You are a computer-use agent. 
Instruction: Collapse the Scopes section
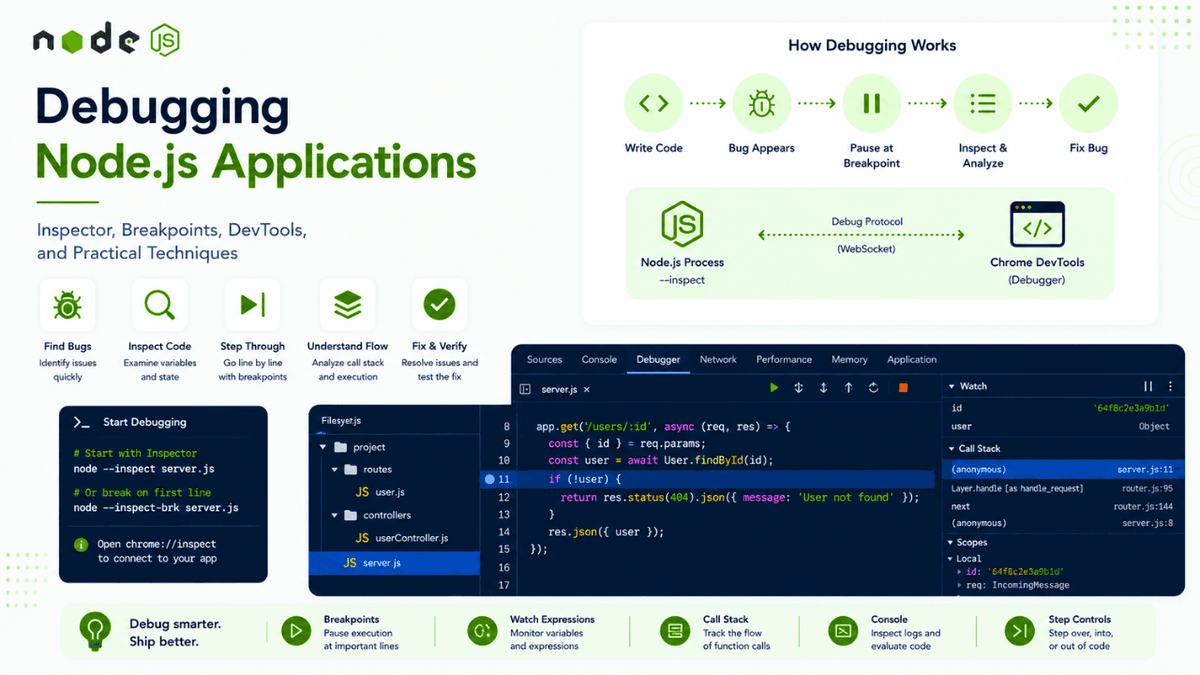[950, 543]
